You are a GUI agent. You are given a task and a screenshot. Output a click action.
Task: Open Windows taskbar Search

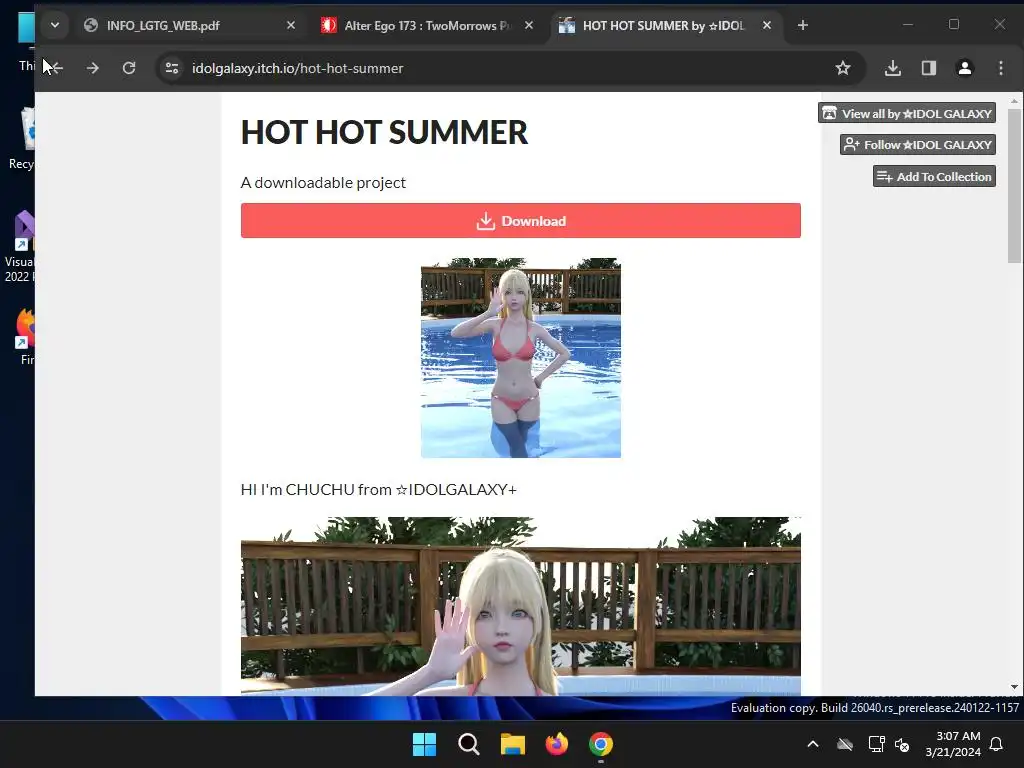[x=468, y=744]
